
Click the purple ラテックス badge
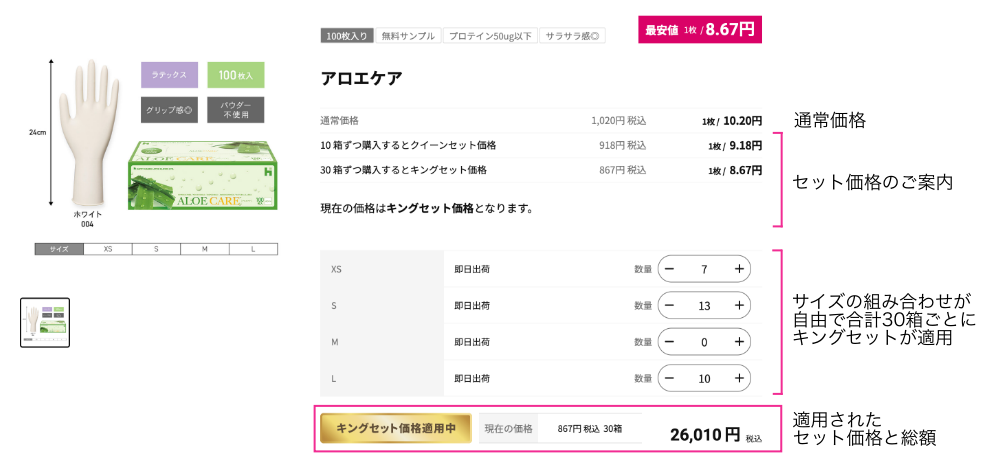[x=169, y=75]
